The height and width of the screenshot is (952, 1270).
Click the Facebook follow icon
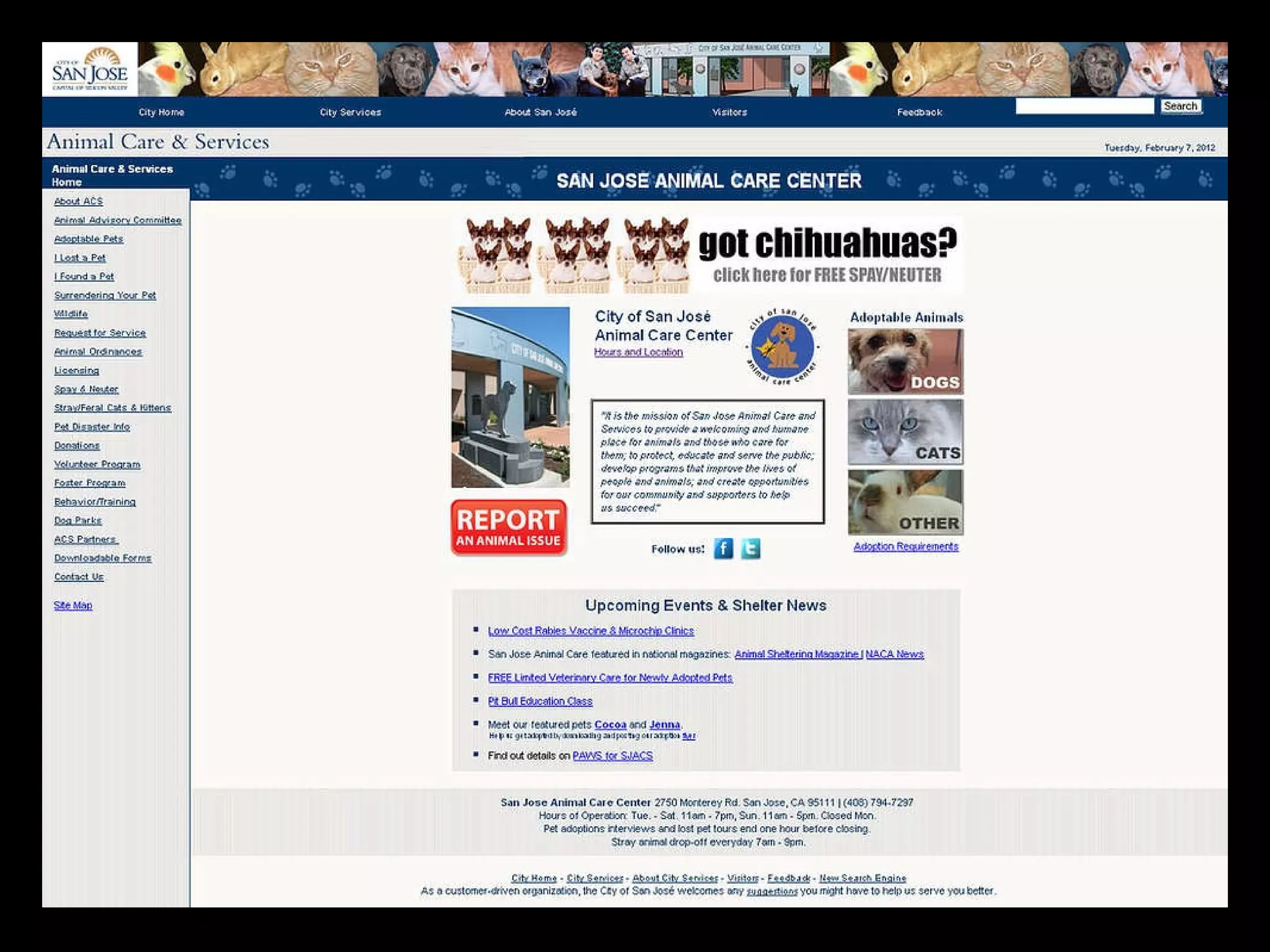(x=723, y=549)
